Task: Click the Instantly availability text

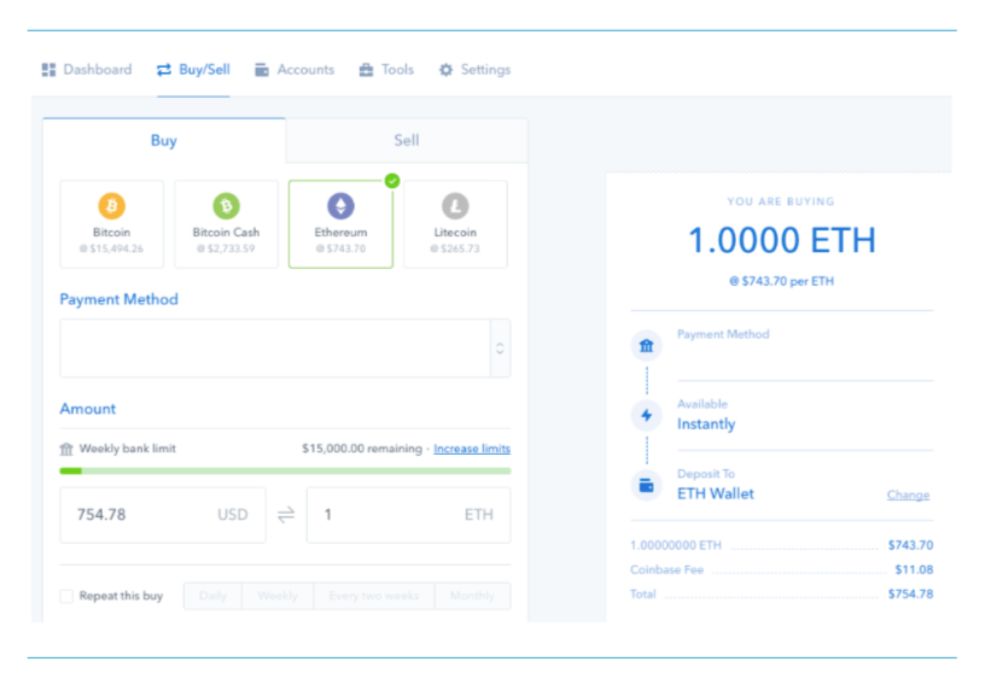Action: point(706,424)
